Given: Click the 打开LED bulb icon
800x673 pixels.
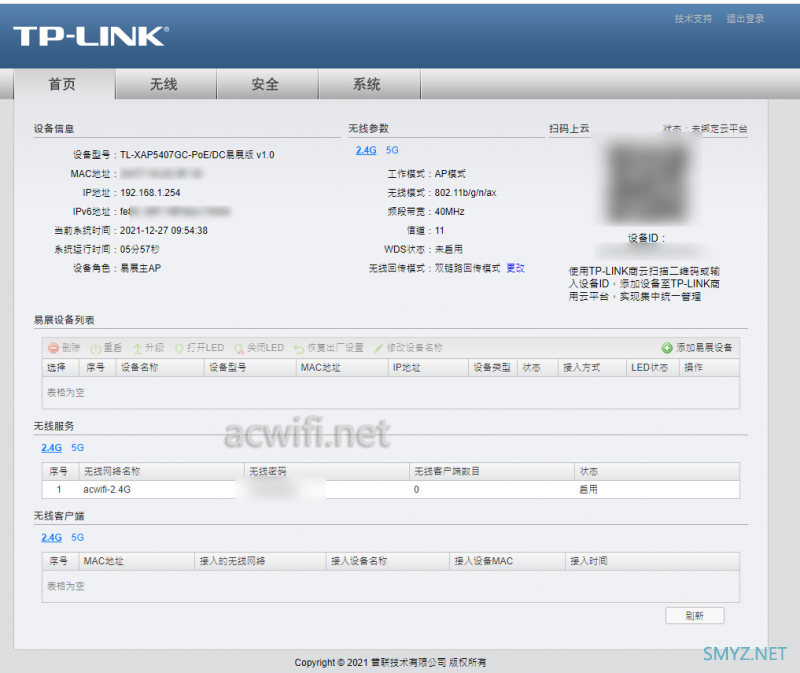Looking at the screenshot, I should (x=179, y=348).
